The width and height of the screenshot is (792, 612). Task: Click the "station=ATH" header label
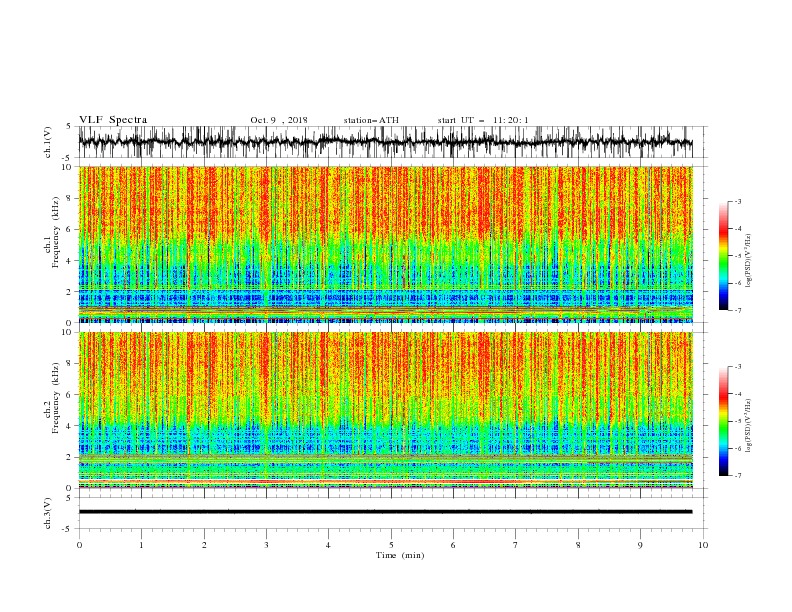371,120
